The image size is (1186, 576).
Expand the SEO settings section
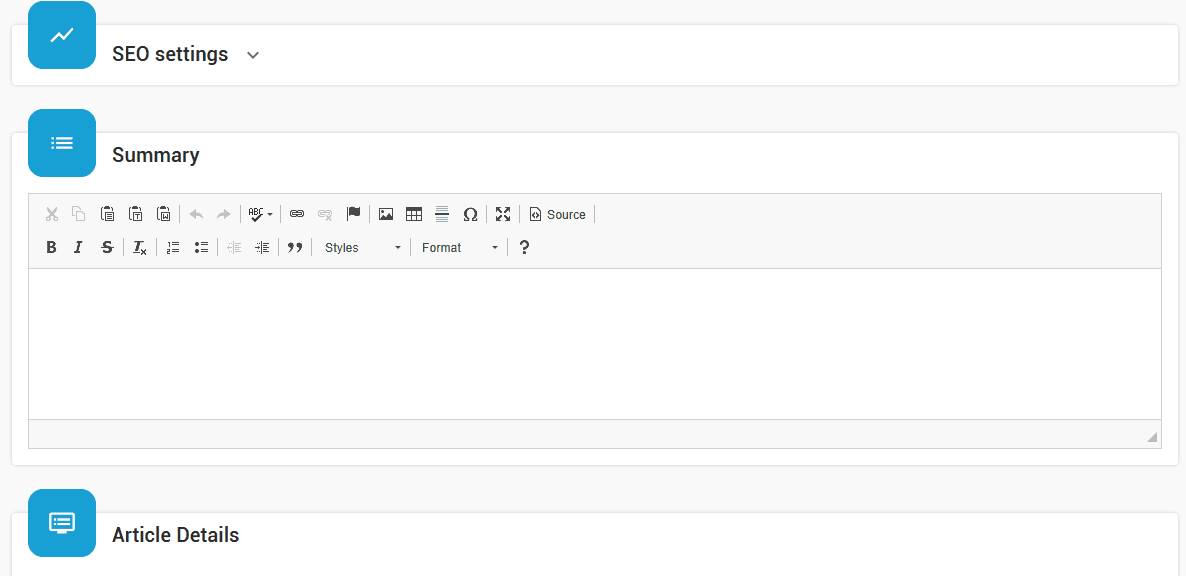pos(253,55)
